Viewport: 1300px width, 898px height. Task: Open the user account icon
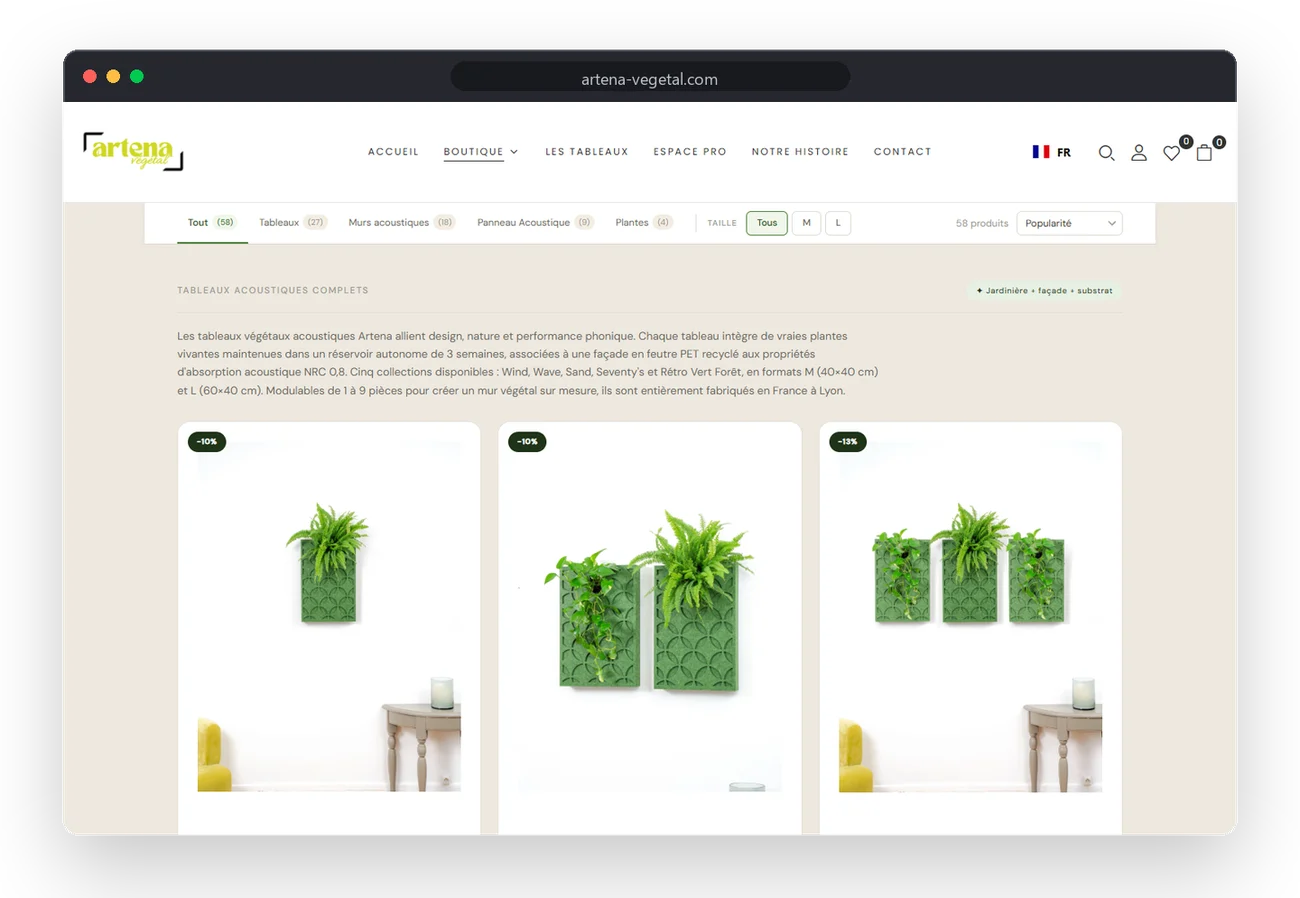click(1139, 153)
